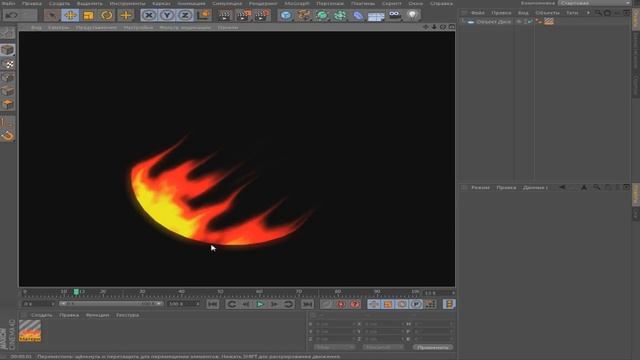Open Объекты menu in object manager
The height and width of the screenshot is (360, 640).
pyautogui.click(x=547, y=13)
